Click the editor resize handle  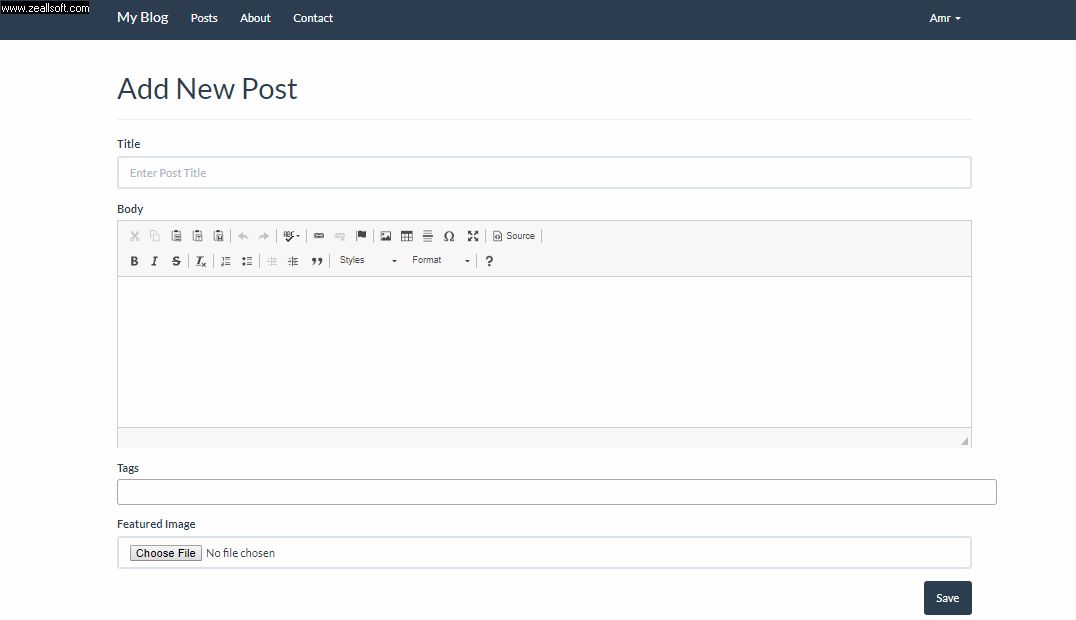point(965,441)
